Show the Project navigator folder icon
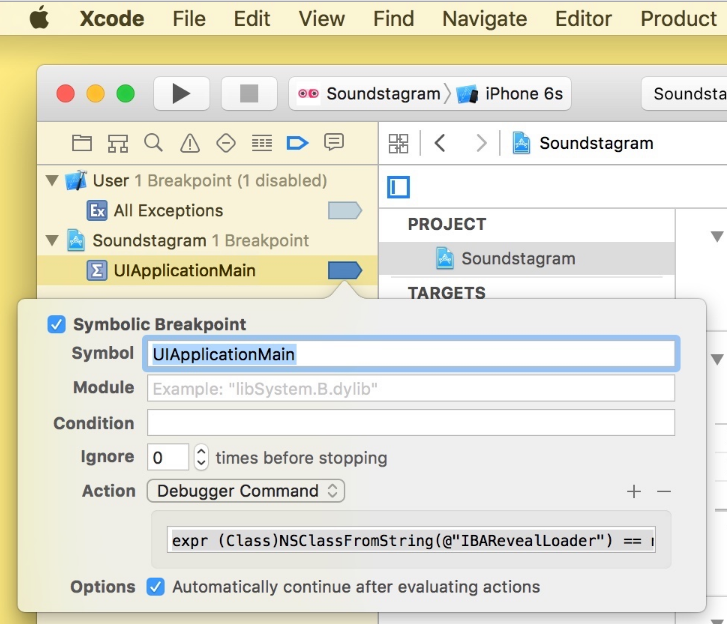727x624 pixels. pyautogui.click(x=82, y=143)
